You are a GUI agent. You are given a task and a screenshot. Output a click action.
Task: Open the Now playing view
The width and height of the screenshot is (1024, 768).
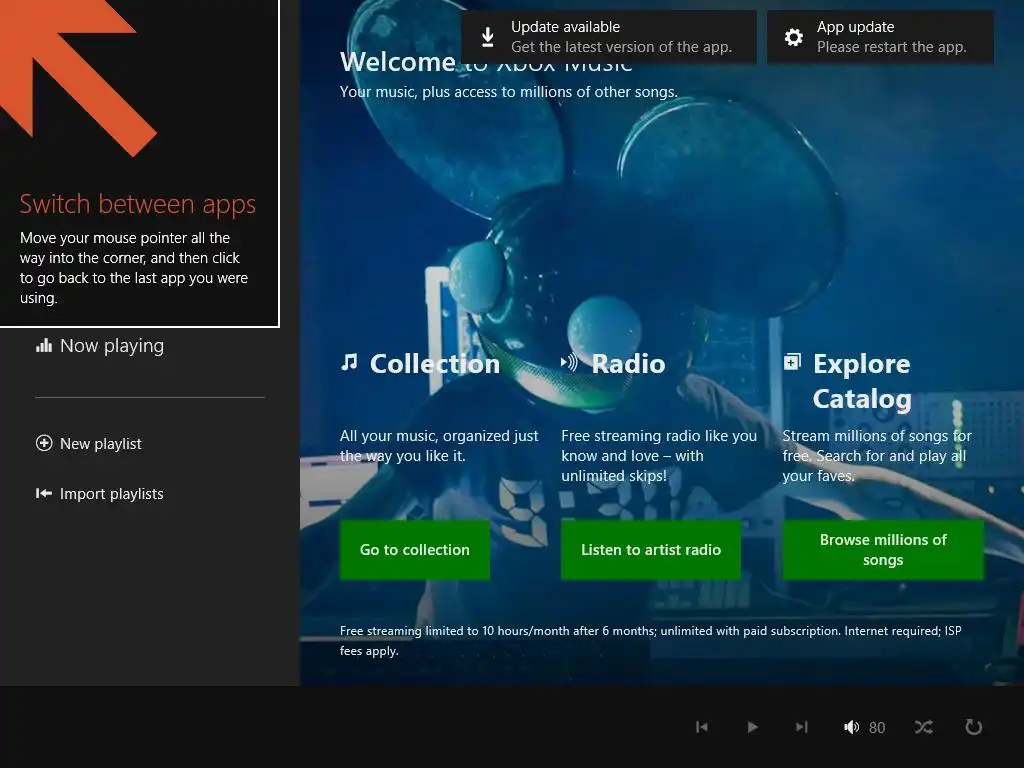pyautogui.click(x=100, y=345)
